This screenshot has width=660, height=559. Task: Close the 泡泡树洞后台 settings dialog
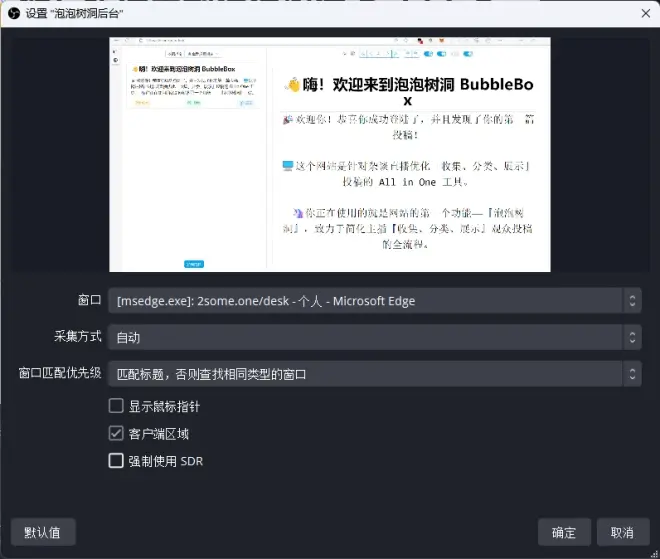pyautogui.click(x=646, y=13)
